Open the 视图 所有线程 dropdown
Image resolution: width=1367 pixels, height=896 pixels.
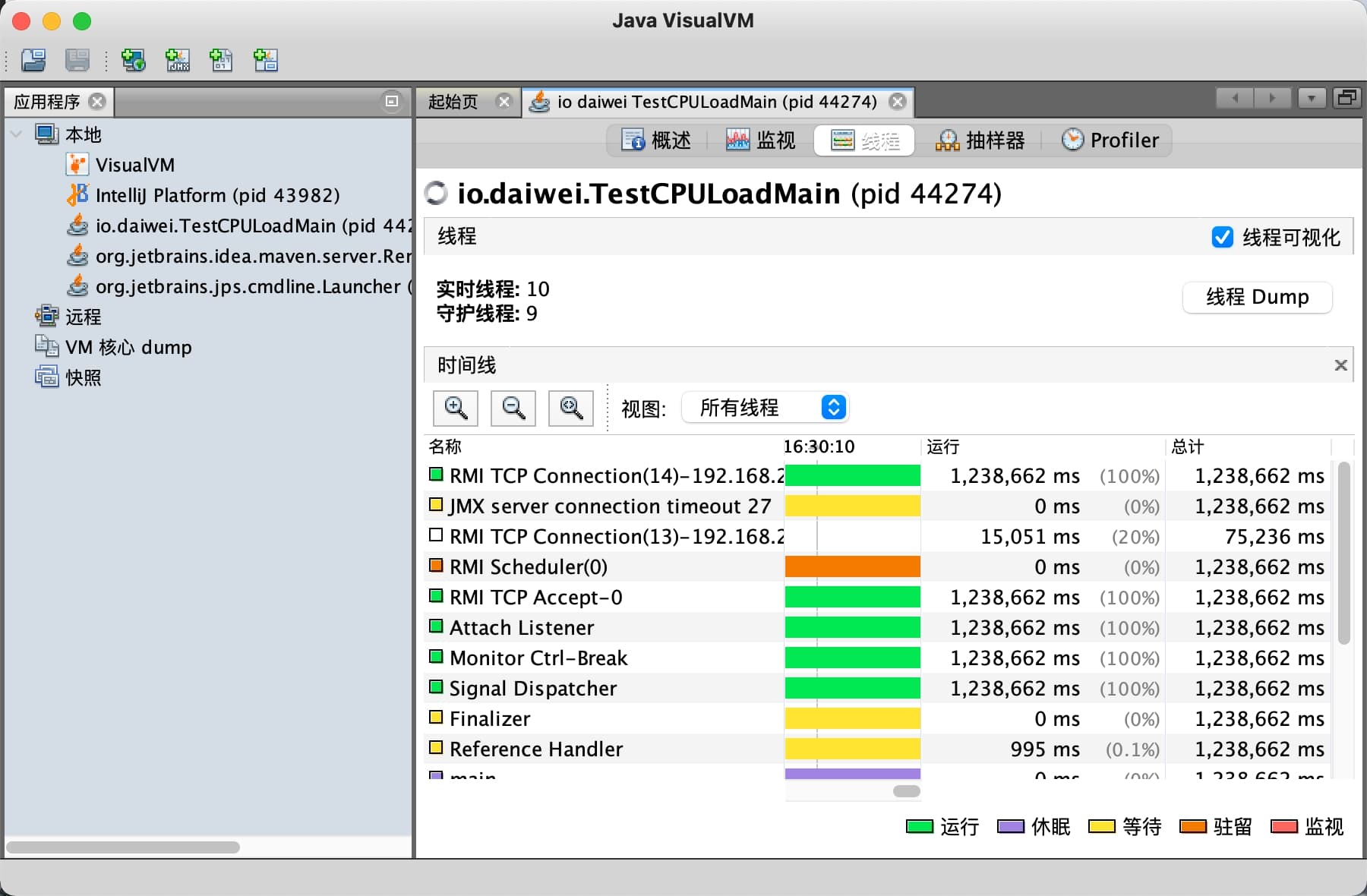(765, 408)
